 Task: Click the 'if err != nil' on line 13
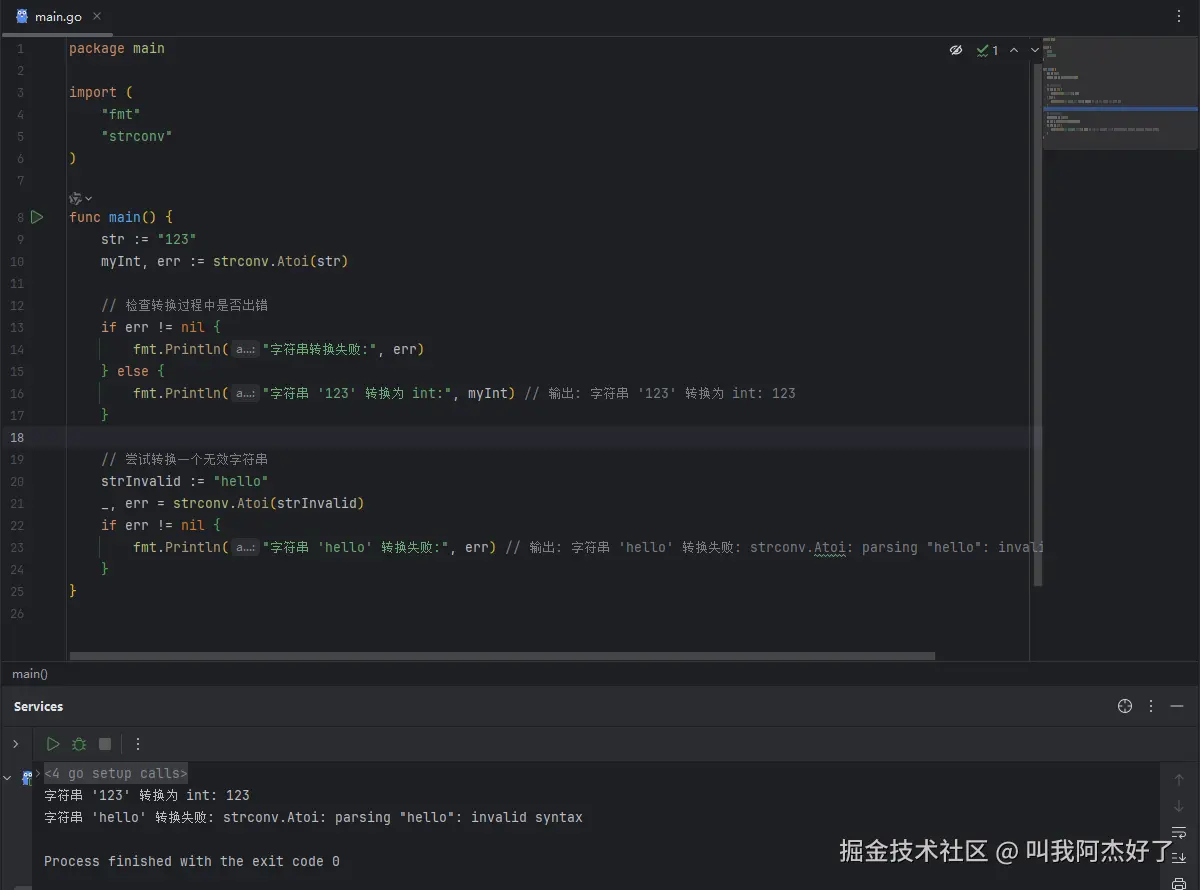pyautogui.click(x=153, y=328)
